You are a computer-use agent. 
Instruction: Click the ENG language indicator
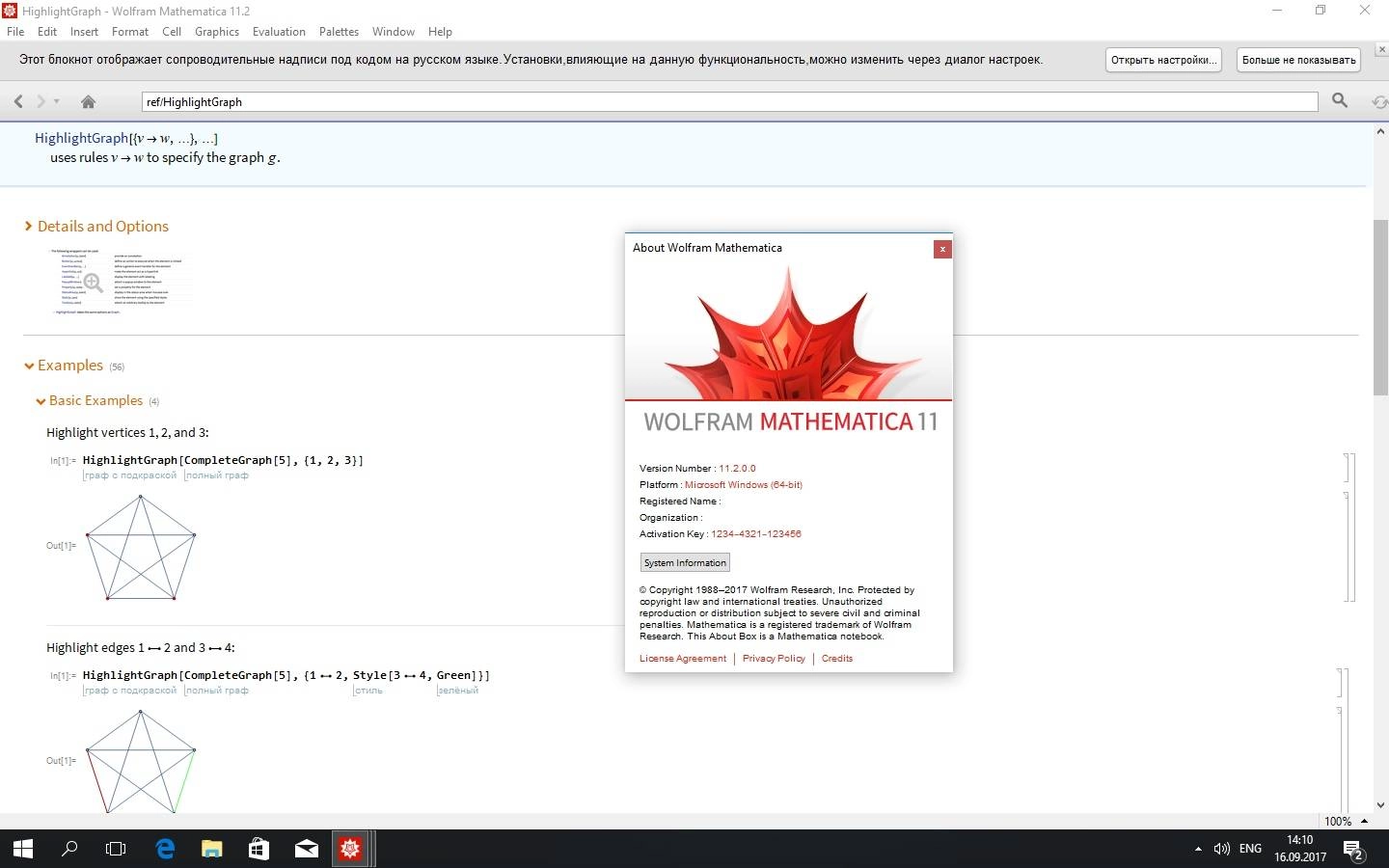[1250, 849]
